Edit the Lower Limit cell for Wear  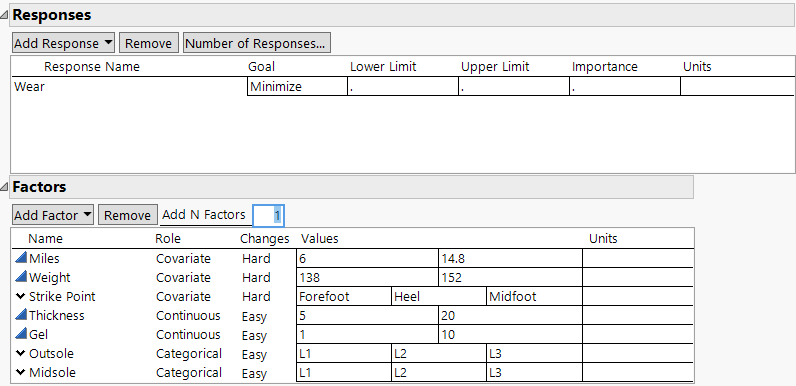[403, 86]
